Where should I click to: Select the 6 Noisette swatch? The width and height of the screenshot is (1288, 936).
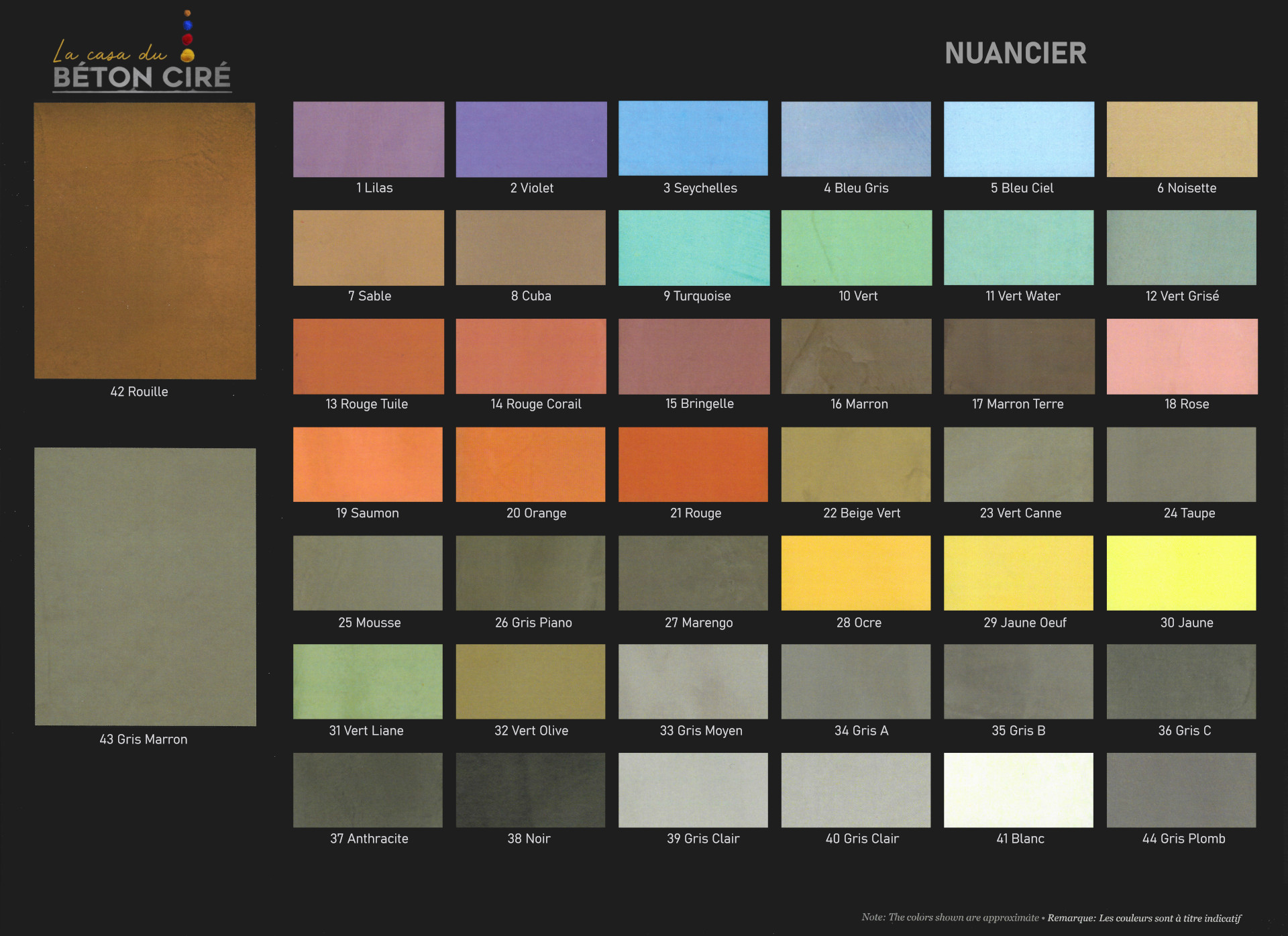pyautogui.click(x=1182, y=139)
